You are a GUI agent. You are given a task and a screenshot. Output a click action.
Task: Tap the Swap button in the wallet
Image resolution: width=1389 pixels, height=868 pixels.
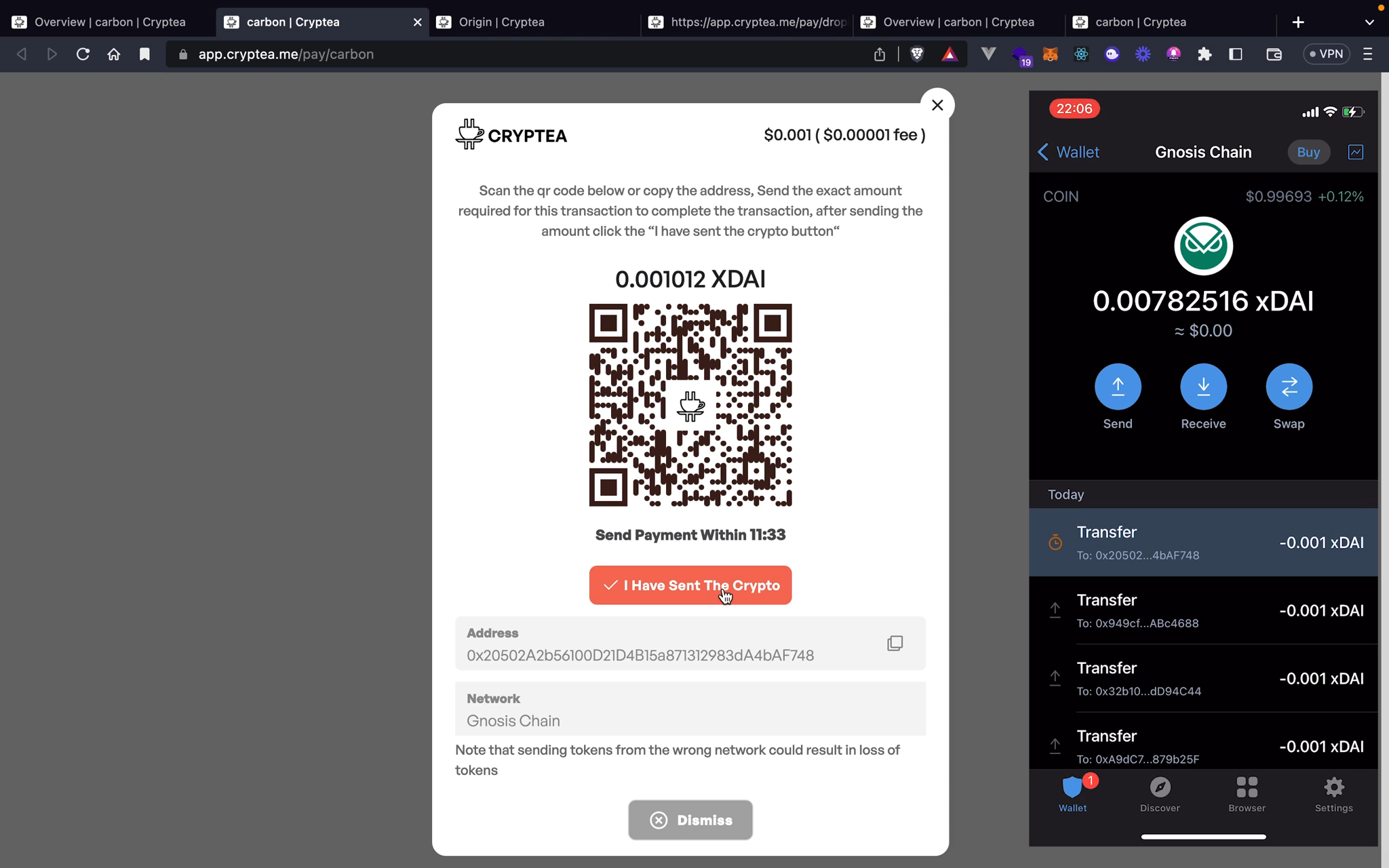point(1289,387)
